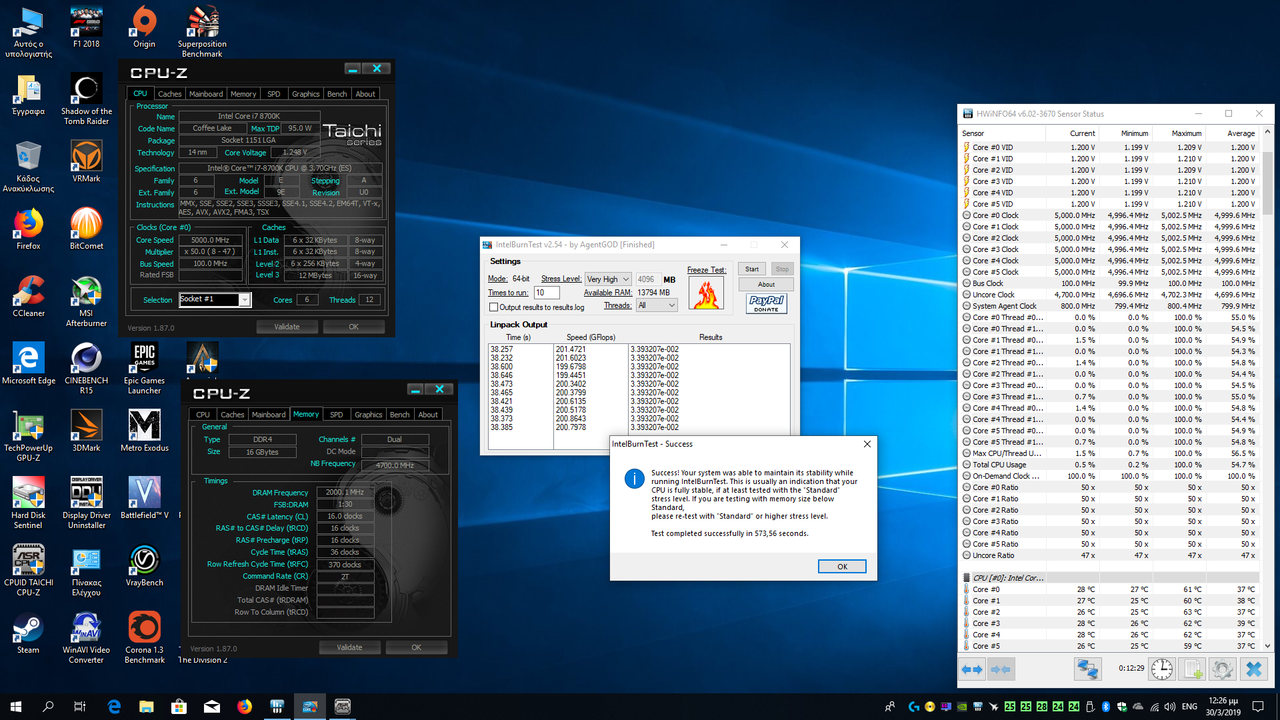Click OK in the lower CPU-Z Memory window
The image size is (1280, 720).
[416, 647]
